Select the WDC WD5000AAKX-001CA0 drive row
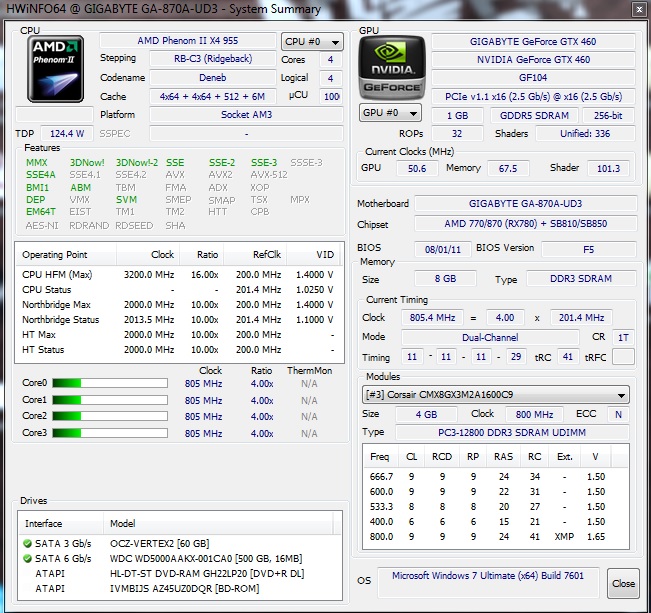651x613 pixels. [x=180, y=559]
